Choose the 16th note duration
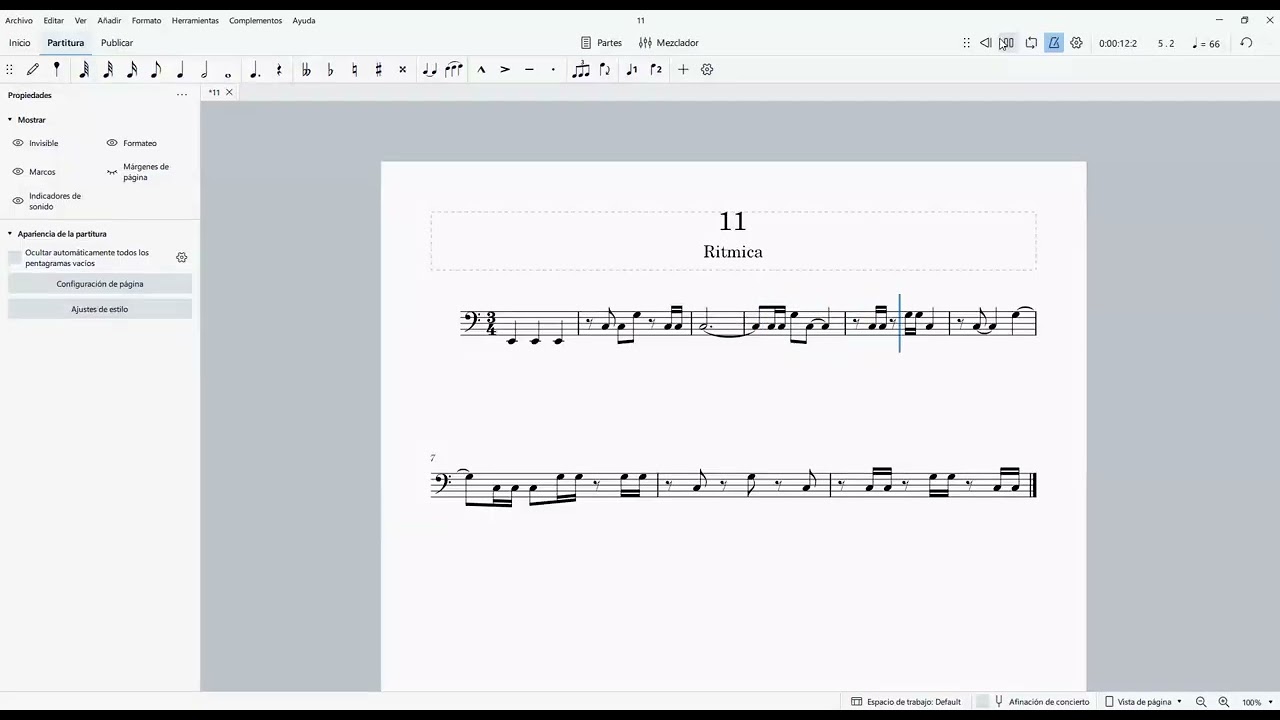 pos(132,69)
